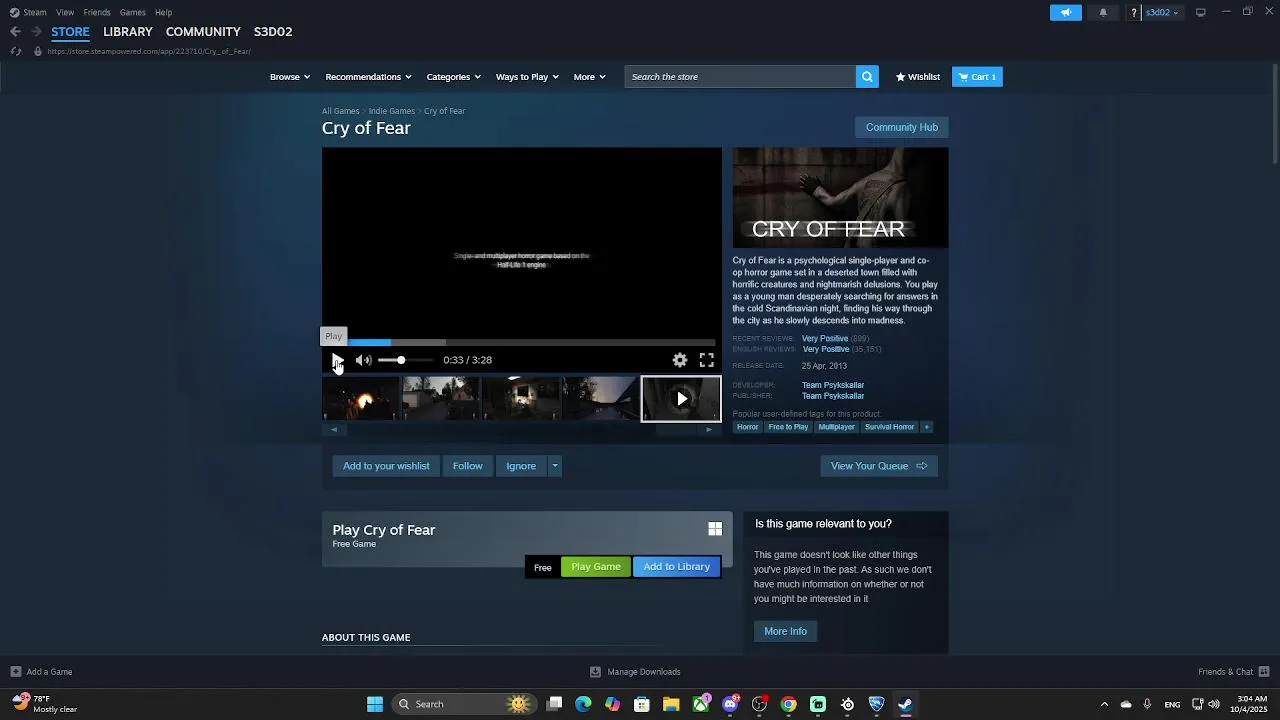Open Google Chrome from the taskbar
This screenshot has height=720, width=1280.
(x=789, y=704)
